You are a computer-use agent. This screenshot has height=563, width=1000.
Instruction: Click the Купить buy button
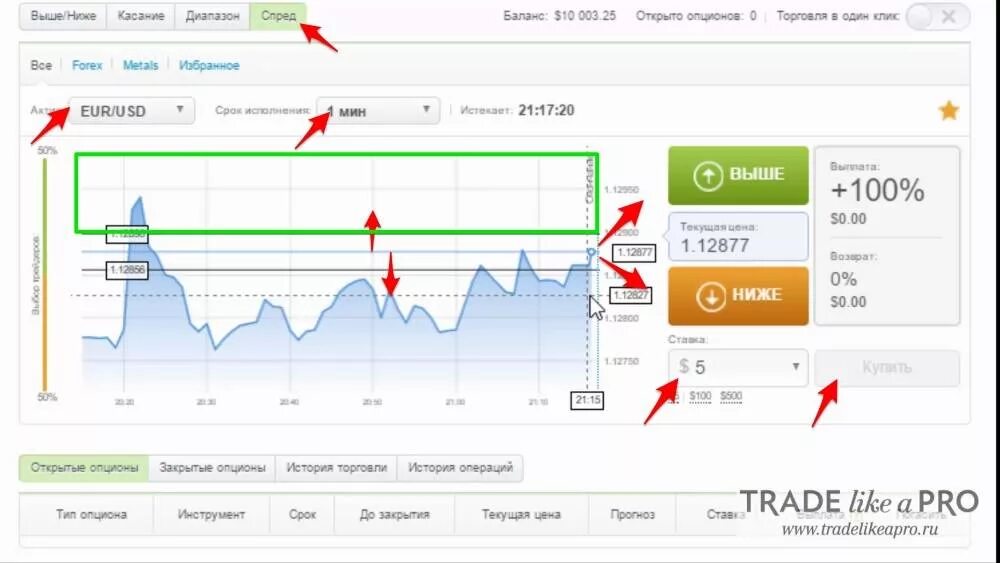point(886,368)
